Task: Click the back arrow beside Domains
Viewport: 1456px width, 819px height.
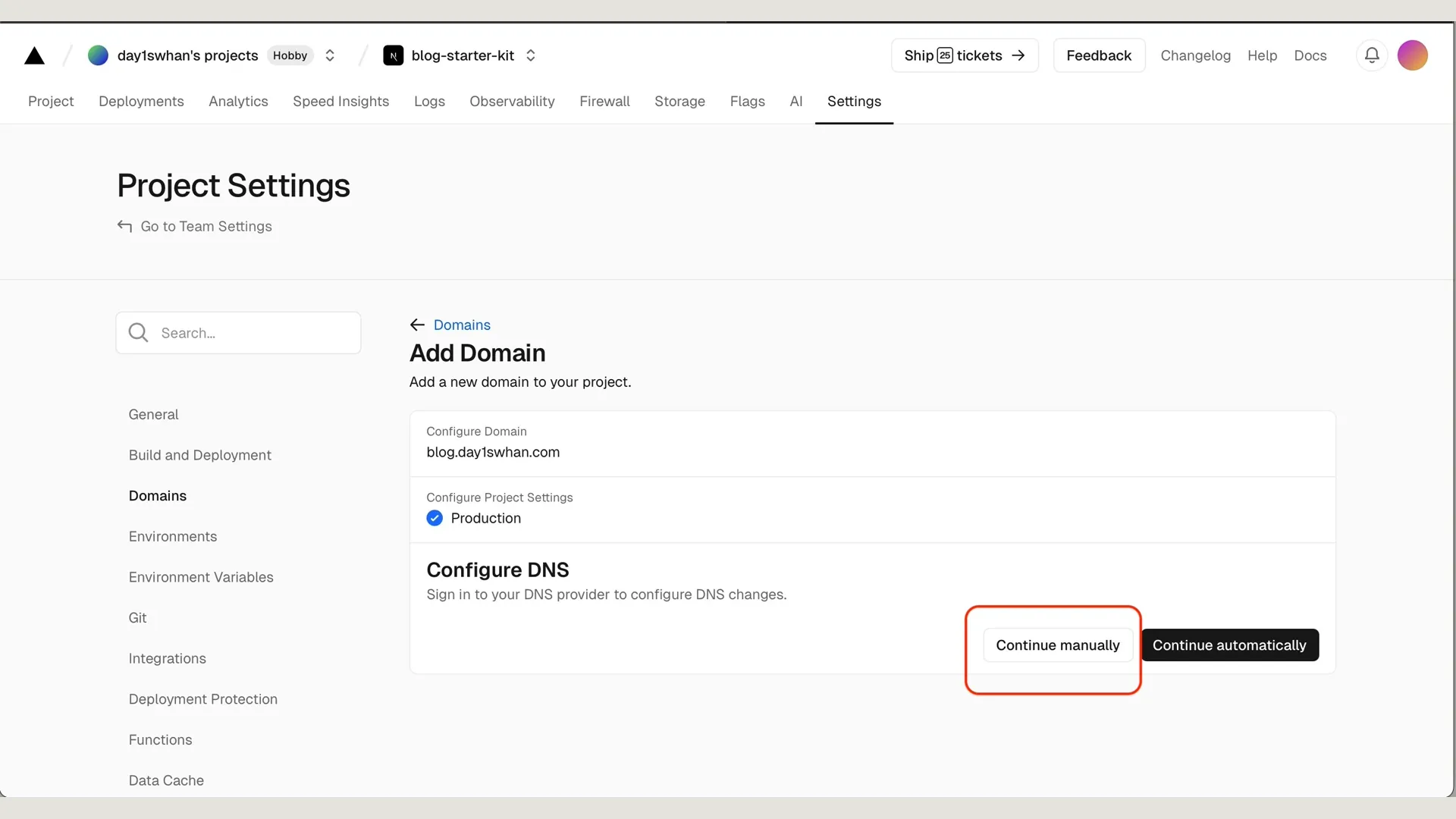Action: coord(417,325)
